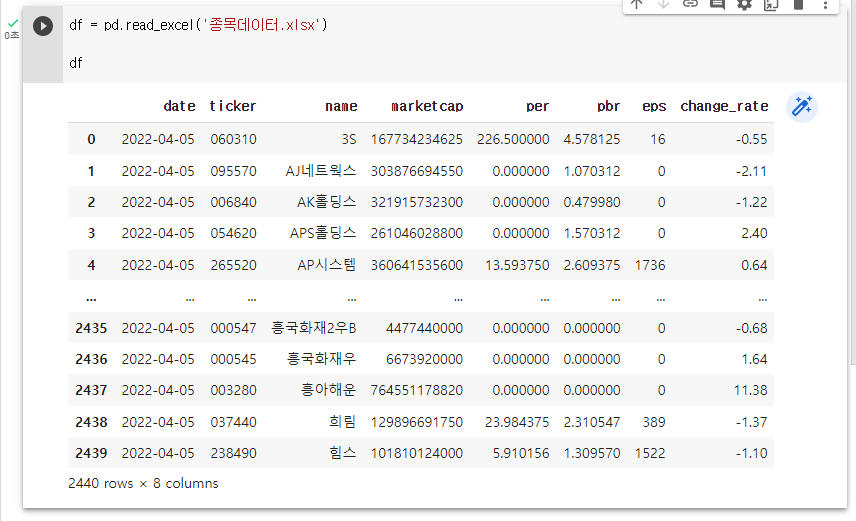Click ticker value '238490'
Image resolution: width=856 pixels, height=521 pixels.
pos(233,453)
